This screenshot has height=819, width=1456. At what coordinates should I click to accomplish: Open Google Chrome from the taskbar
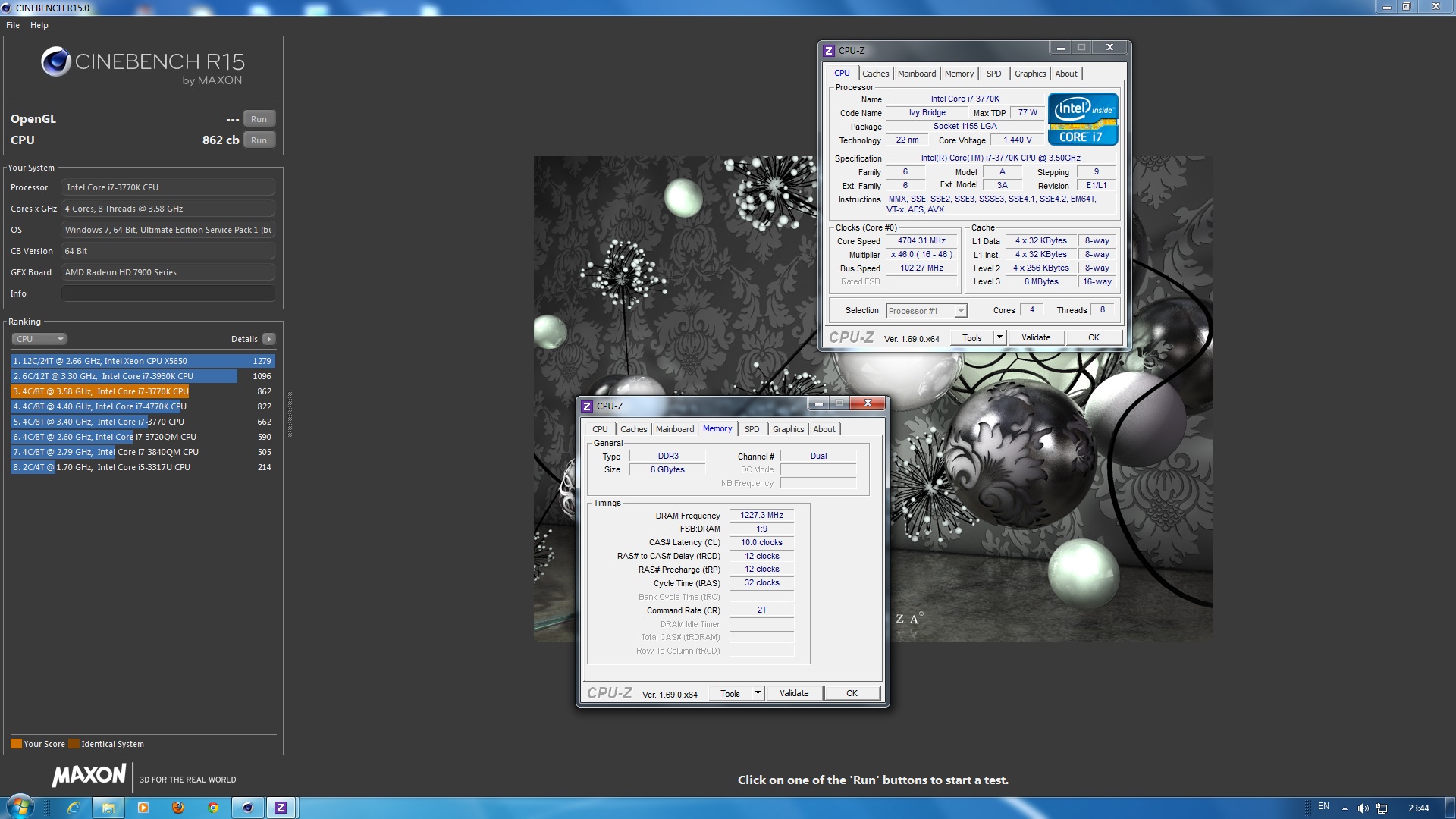(213, 808)
